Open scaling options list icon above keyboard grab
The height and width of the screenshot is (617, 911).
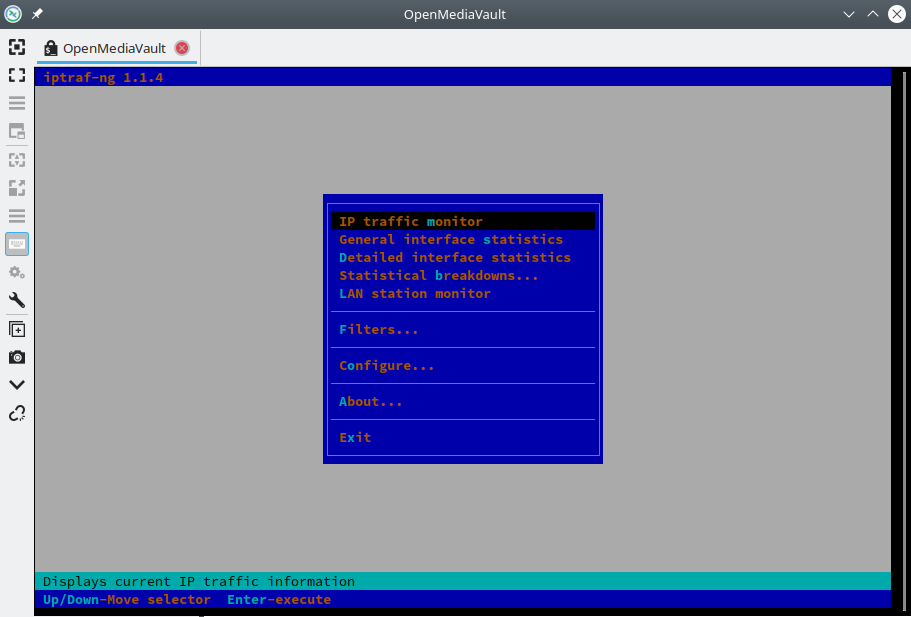17,216
